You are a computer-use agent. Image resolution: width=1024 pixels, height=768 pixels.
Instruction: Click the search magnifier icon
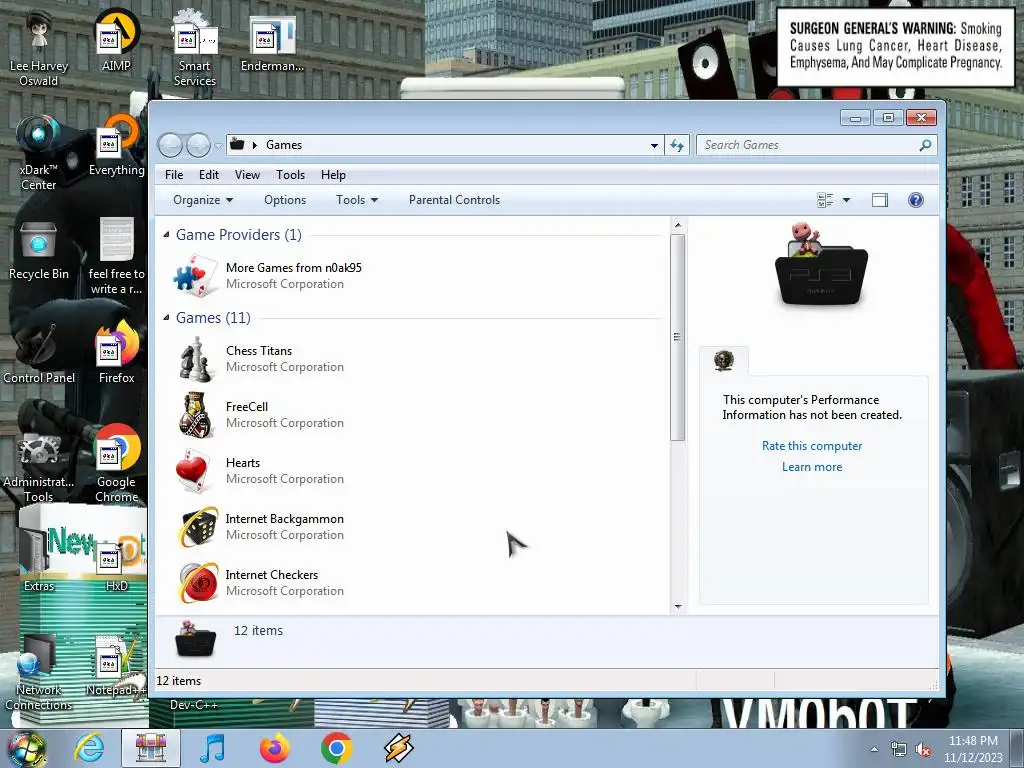pos(925,145)
